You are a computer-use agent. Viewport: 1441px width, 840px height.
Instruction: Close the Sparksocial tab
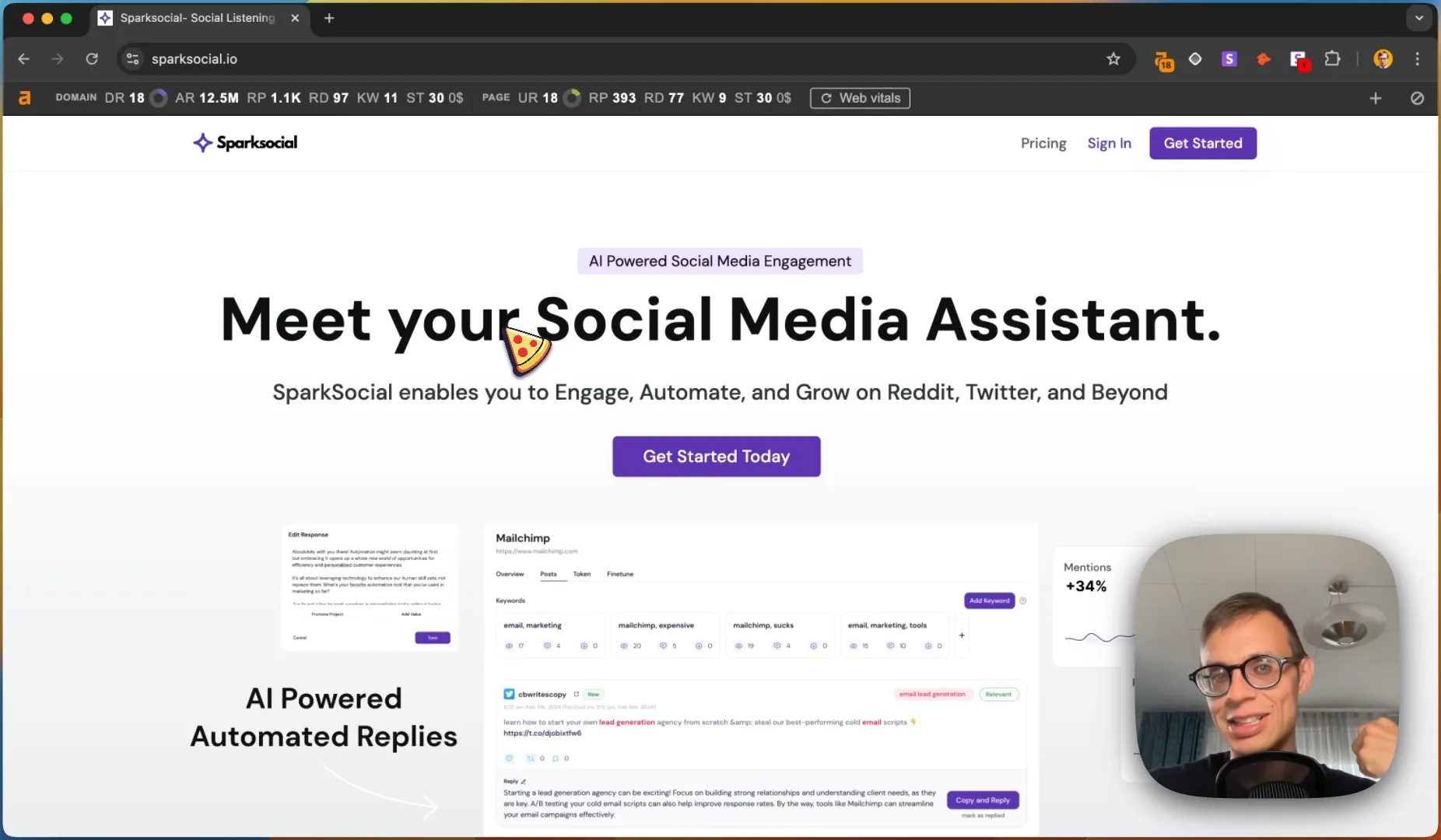tap(295, 18)
